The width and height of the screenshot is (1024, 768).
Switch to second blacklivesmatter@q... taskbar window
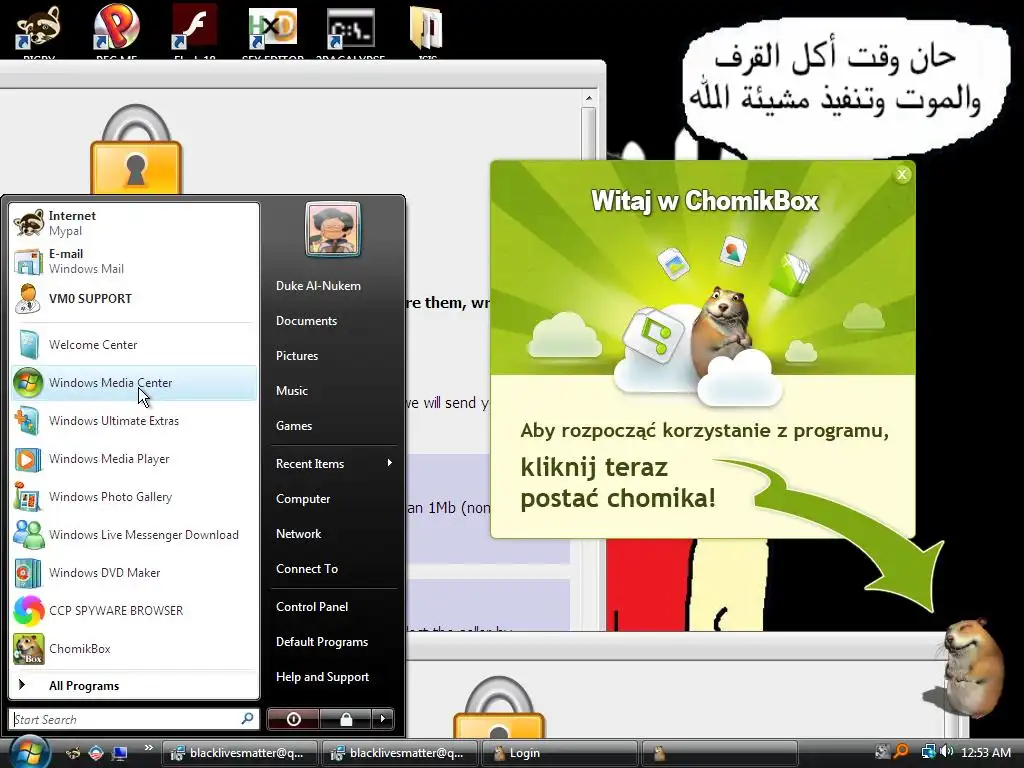pos(399,753)
